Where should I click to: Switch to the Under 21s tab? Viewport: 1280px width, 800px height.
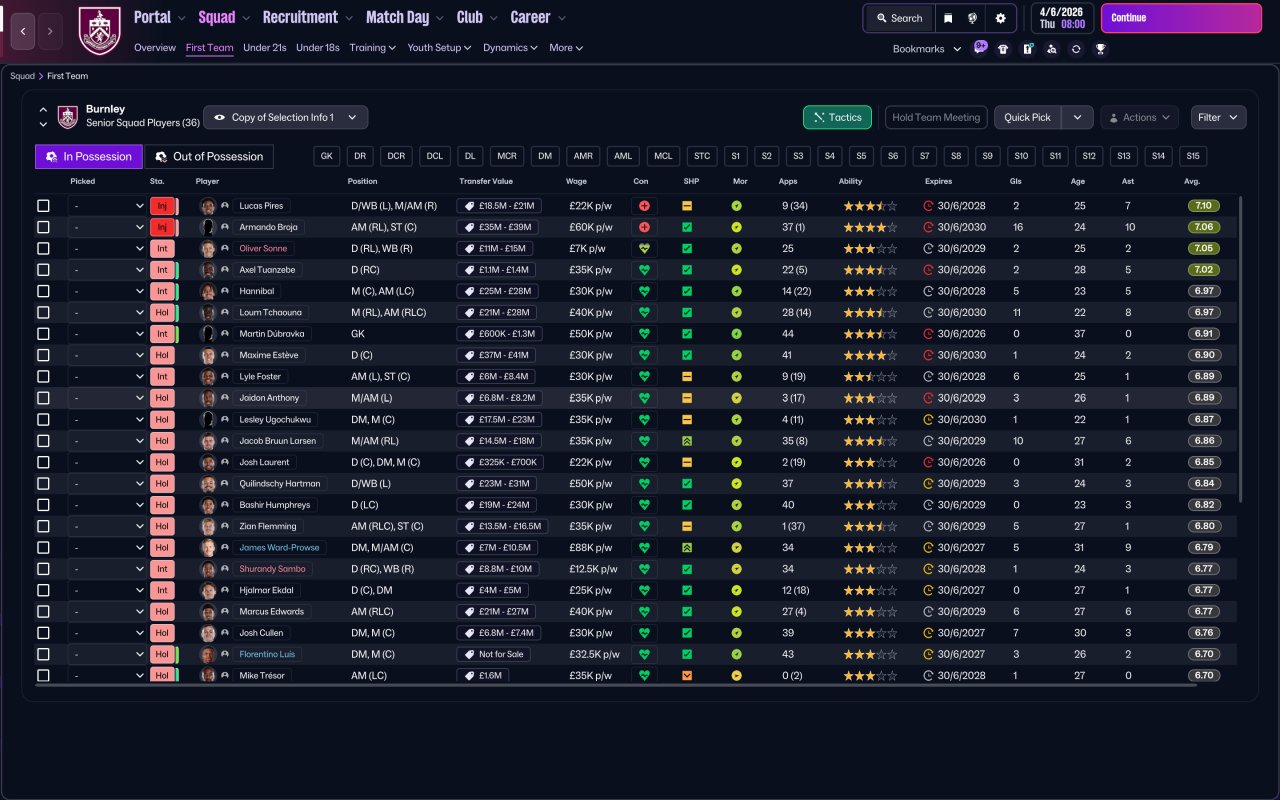(x=265, y=48)
